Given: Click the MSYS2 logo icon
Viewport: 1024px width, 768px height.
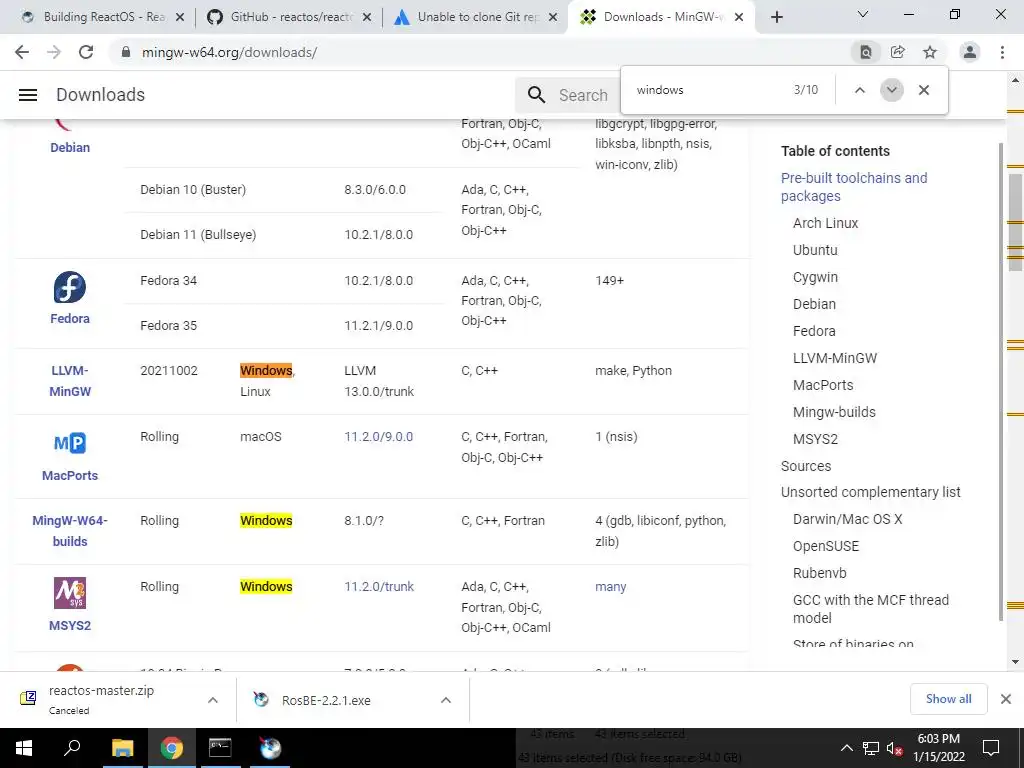Looking at the screenshot, I should pyautogui.click(x=70, y=593).
